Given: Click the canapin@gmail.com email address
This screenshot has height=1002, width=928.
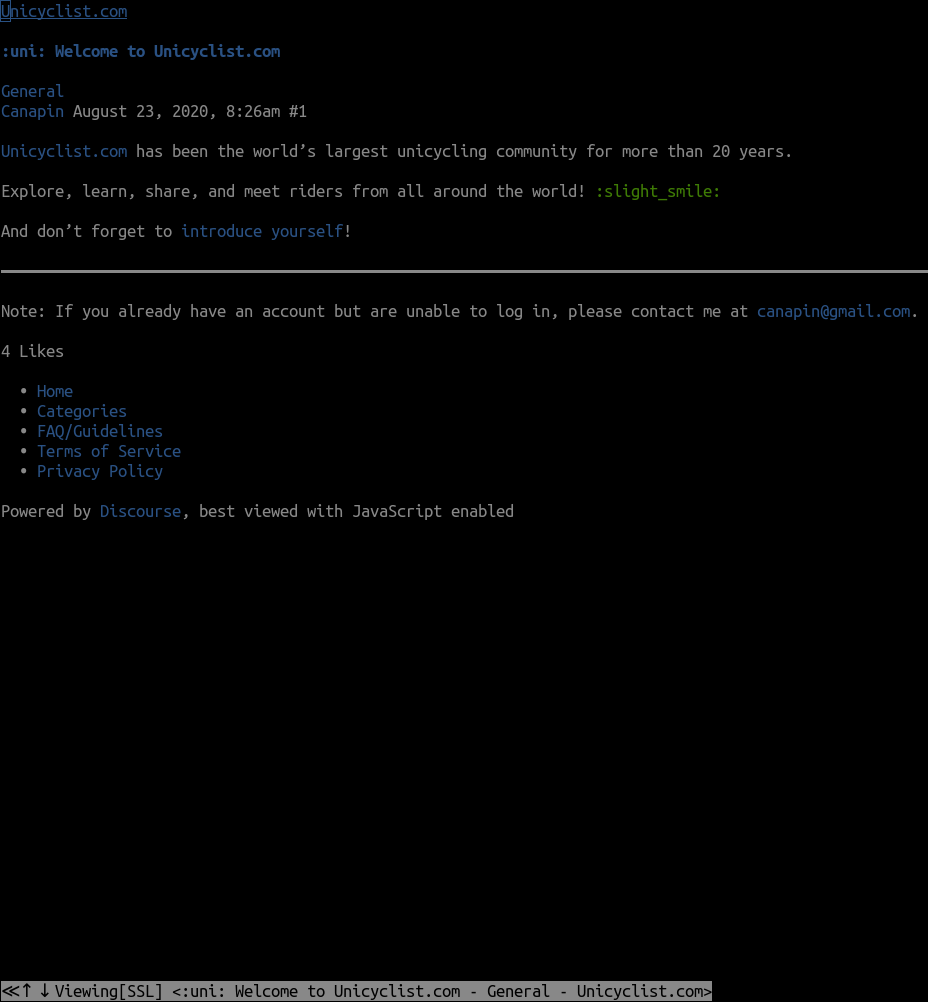Looking at the screenshot, I should (833, 311).
